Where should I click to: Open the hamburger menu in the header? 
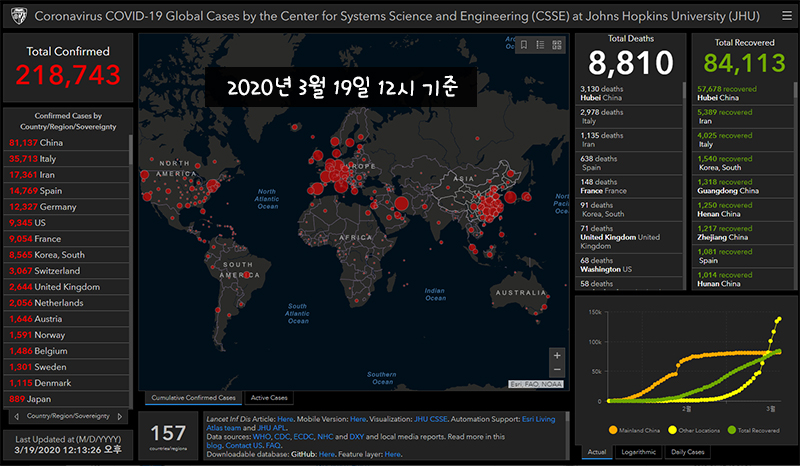[x=787, y=16]
